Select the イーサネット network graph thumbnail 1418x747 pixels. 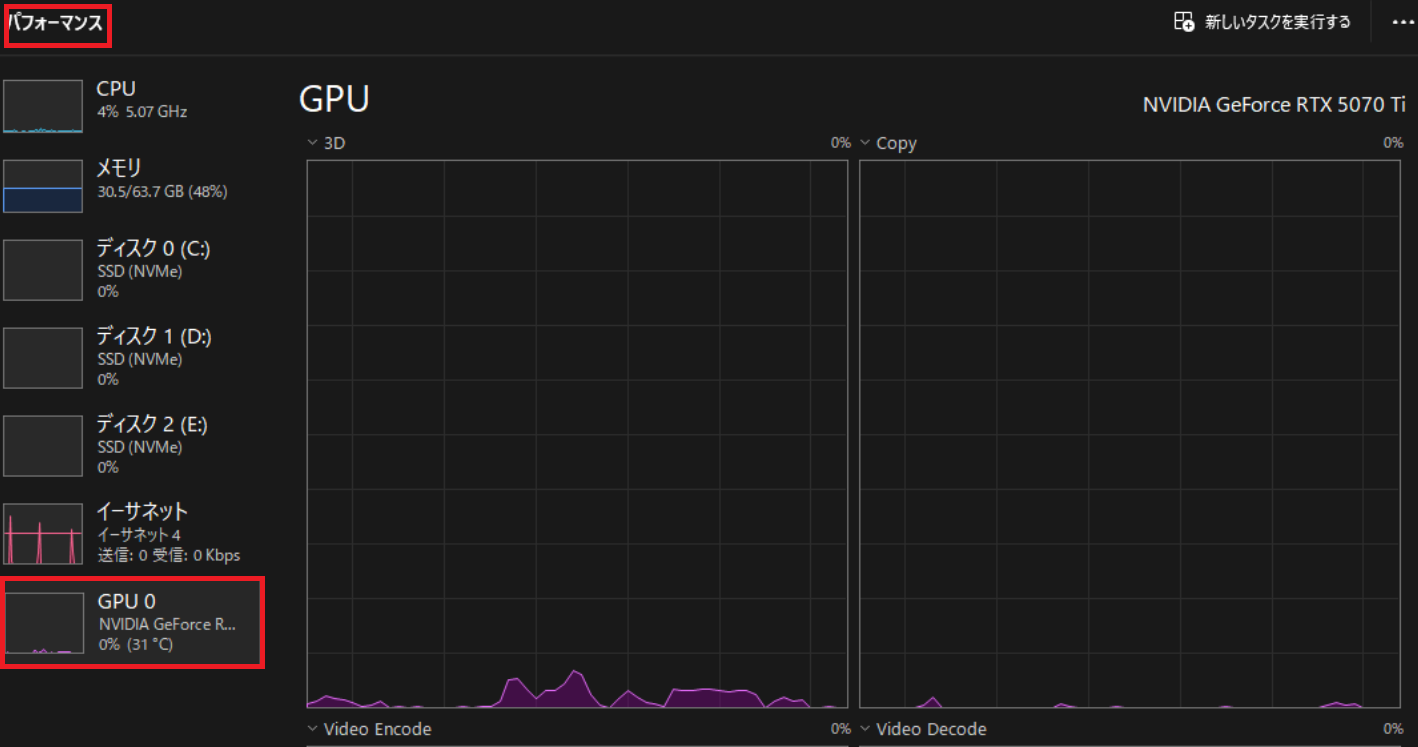click(43, 534)
